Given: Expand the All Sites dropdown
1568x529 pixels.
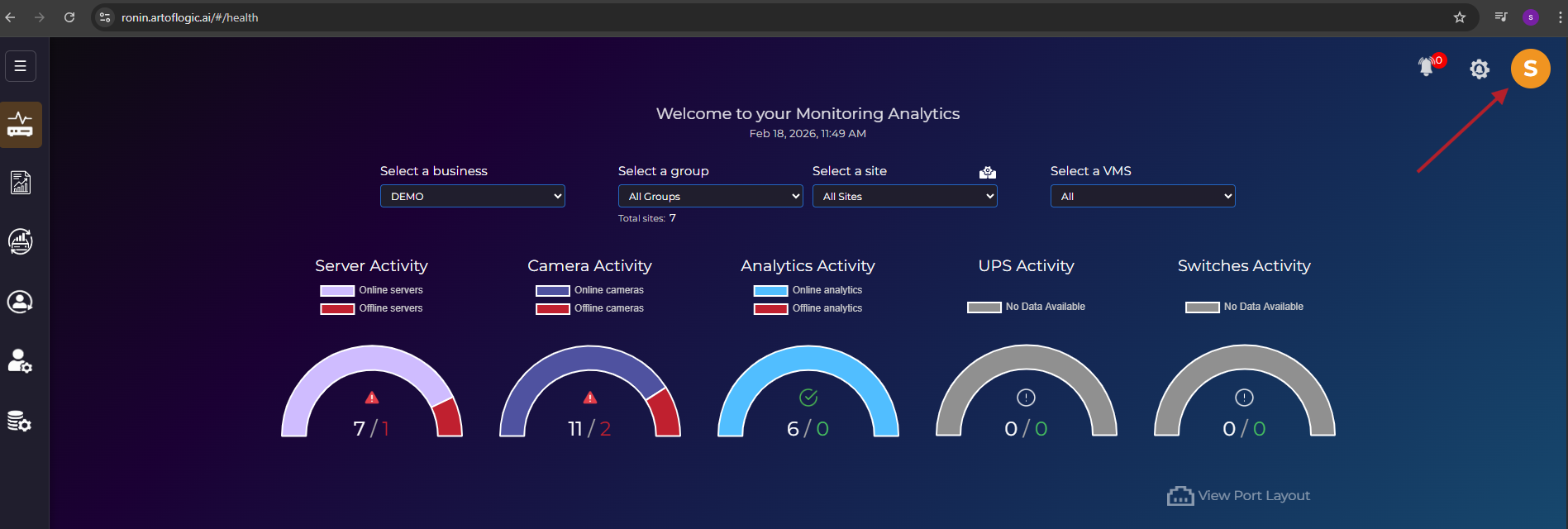Looking at the screenshot, I should (904, 196).
